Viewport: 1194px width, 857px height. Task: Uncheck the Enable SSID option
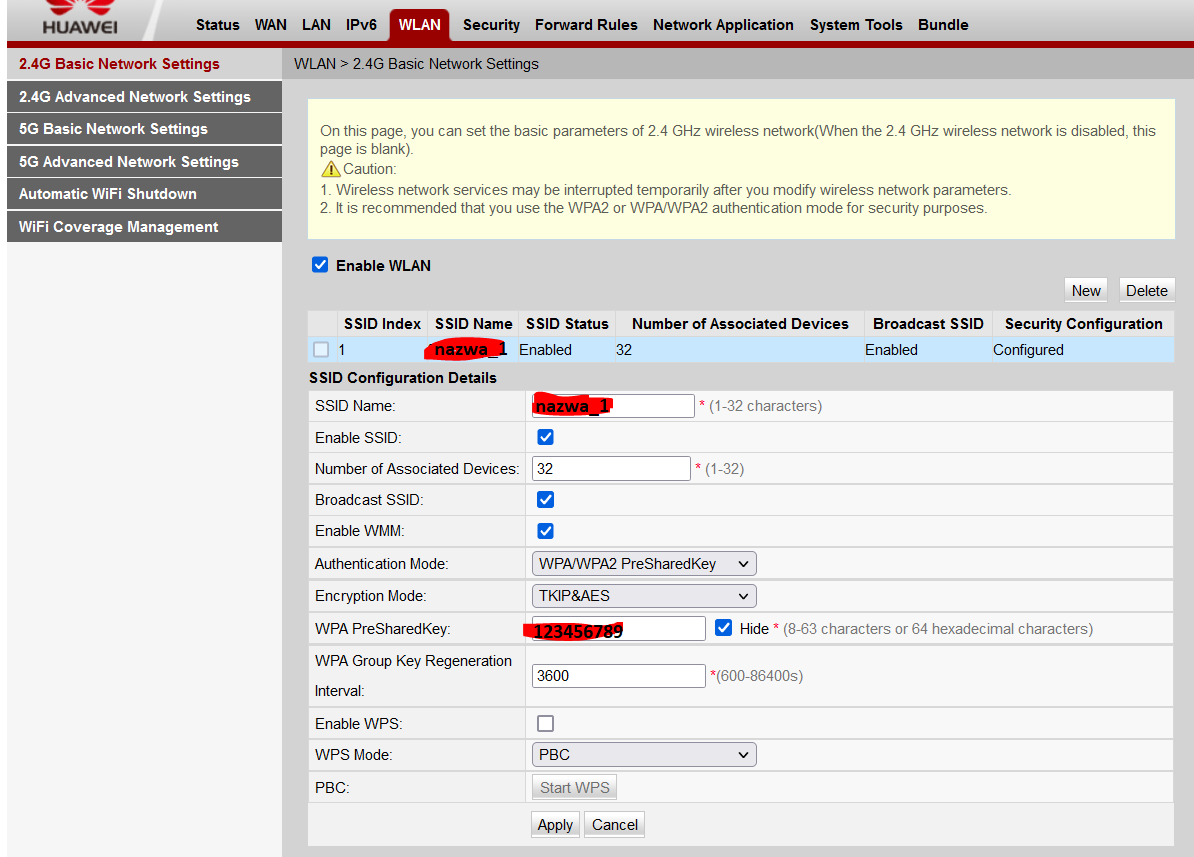coord(545,436)
